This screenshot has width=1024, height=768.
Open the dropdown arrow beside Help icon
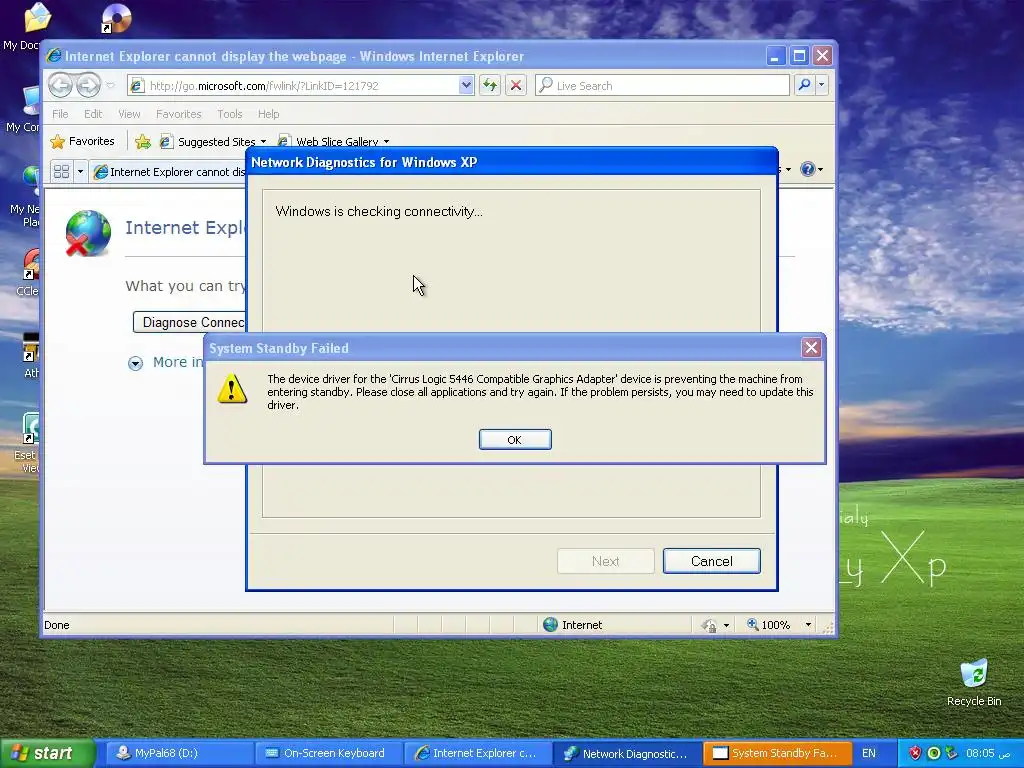click(x=820, y=170)
